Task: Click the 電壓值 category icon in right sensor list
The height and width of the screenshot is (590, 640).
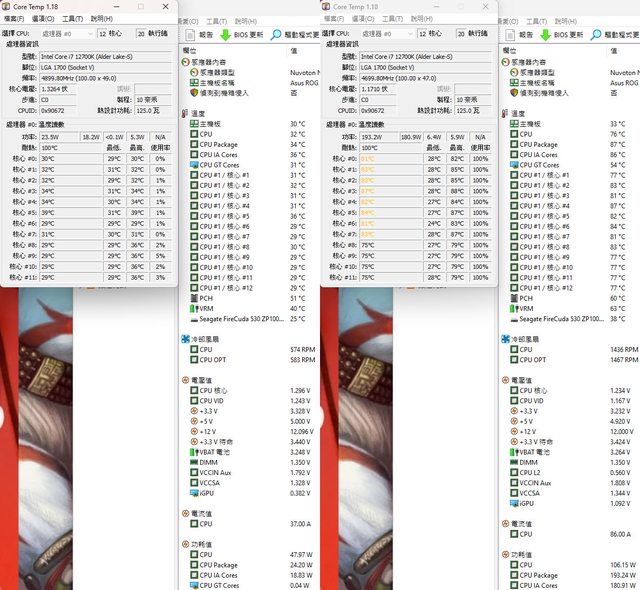Action: pyautogui.click(x=507, y=380)
